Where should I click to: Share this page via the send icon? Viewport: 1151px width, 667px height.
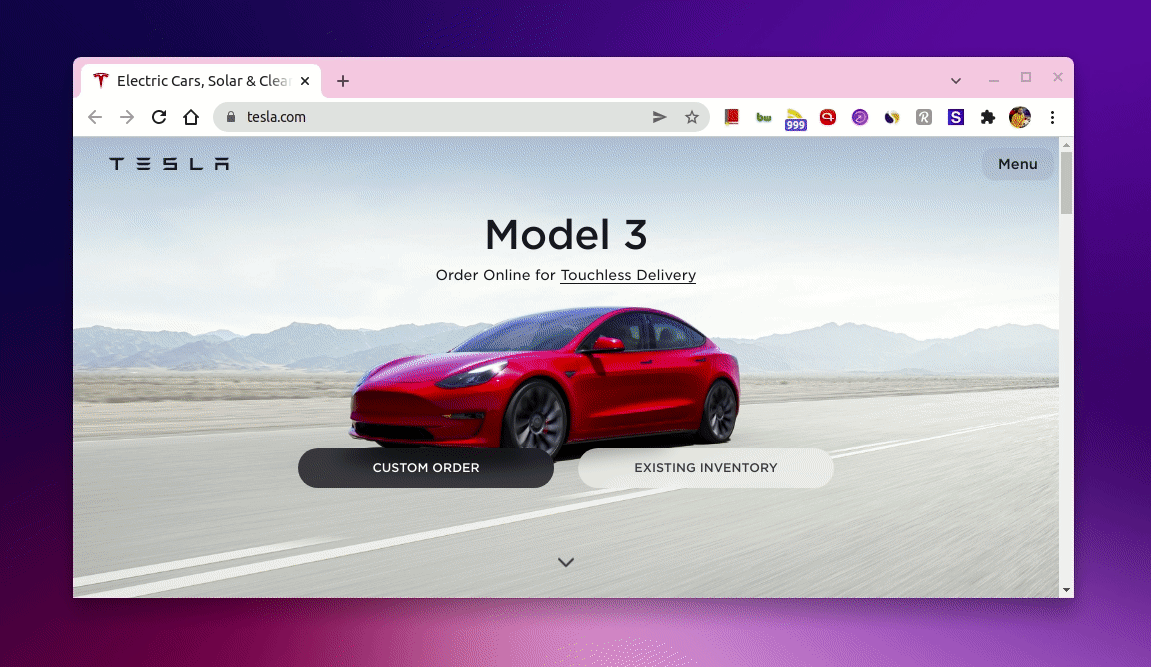(x=659, y=117)
